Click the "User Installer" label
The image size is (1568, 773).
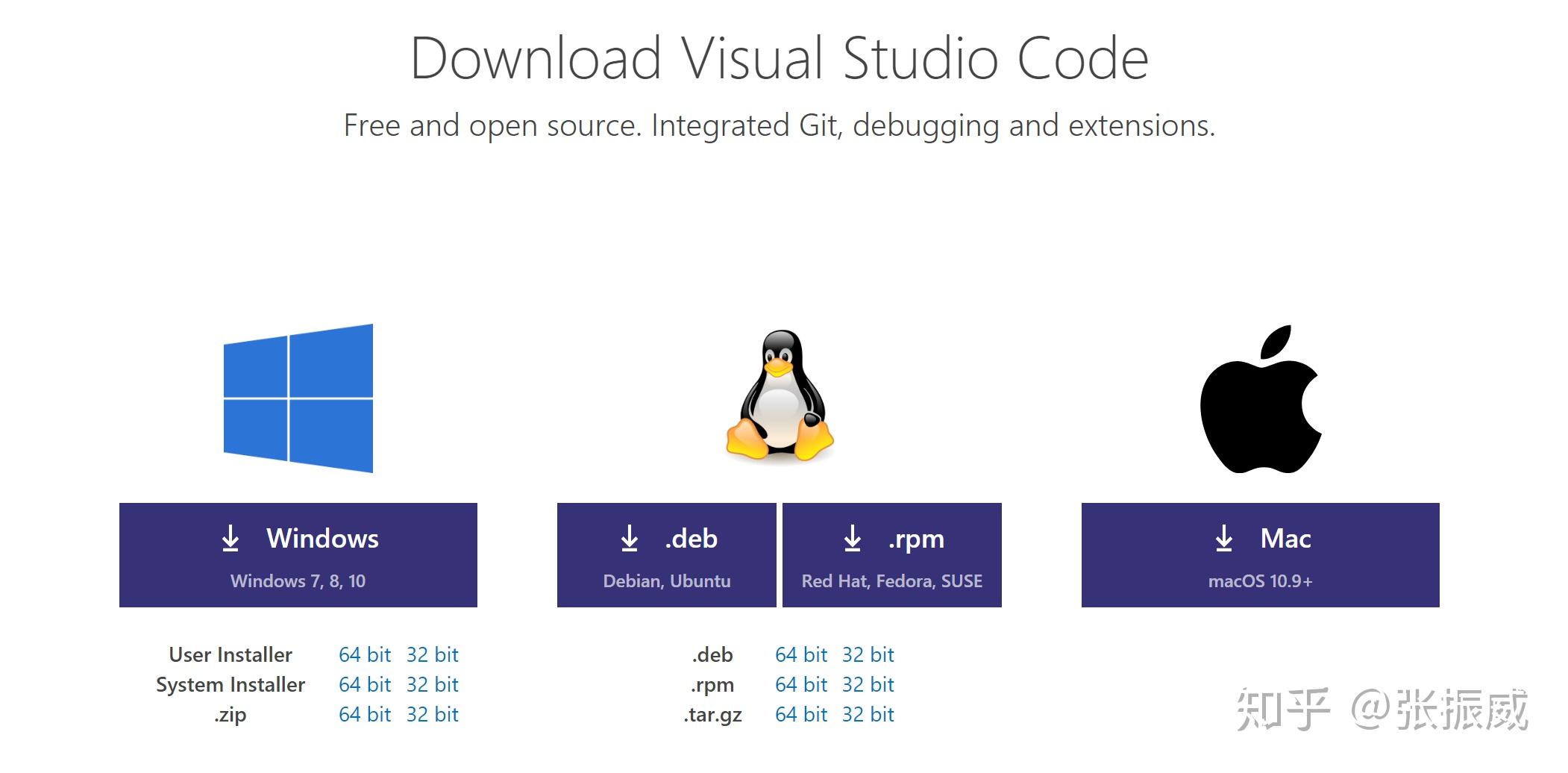[x=231, y=655]
